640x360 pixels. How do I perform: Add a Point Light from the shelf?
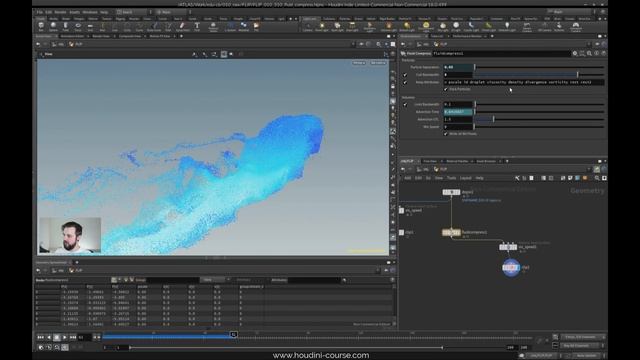[322, 27]
